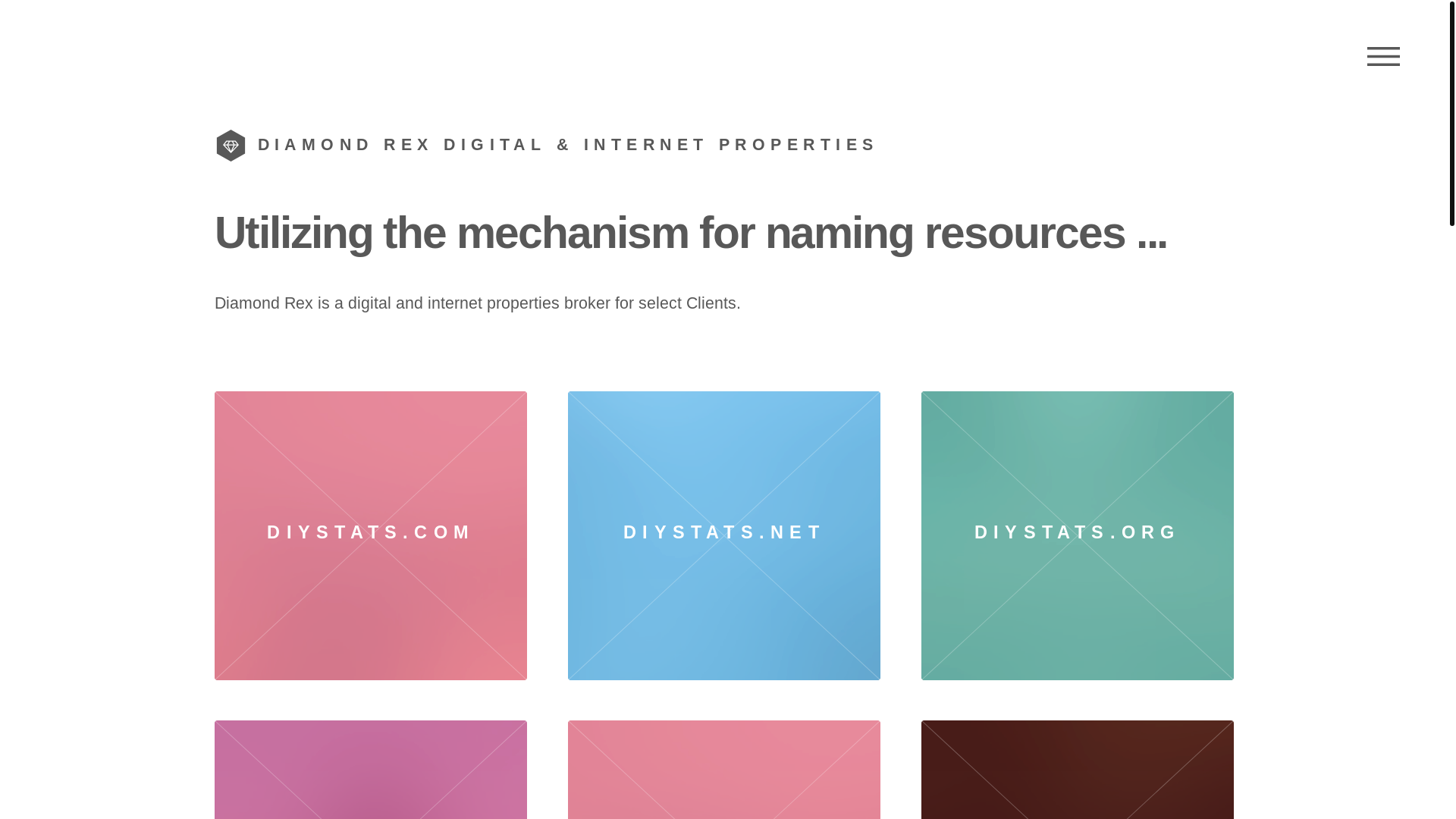Click the Diamond Rex broker description paragraph

pos(477,303)
